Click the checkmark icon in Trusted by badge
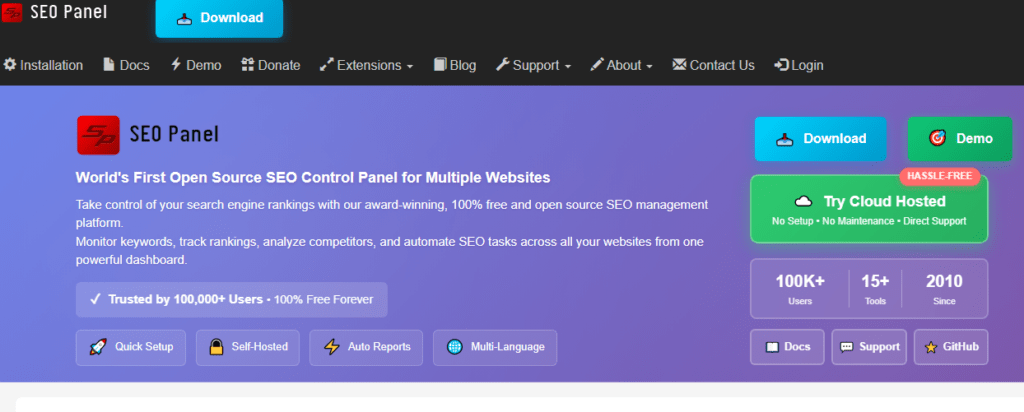Screen dimensions: 1024x412 point(95,300)
